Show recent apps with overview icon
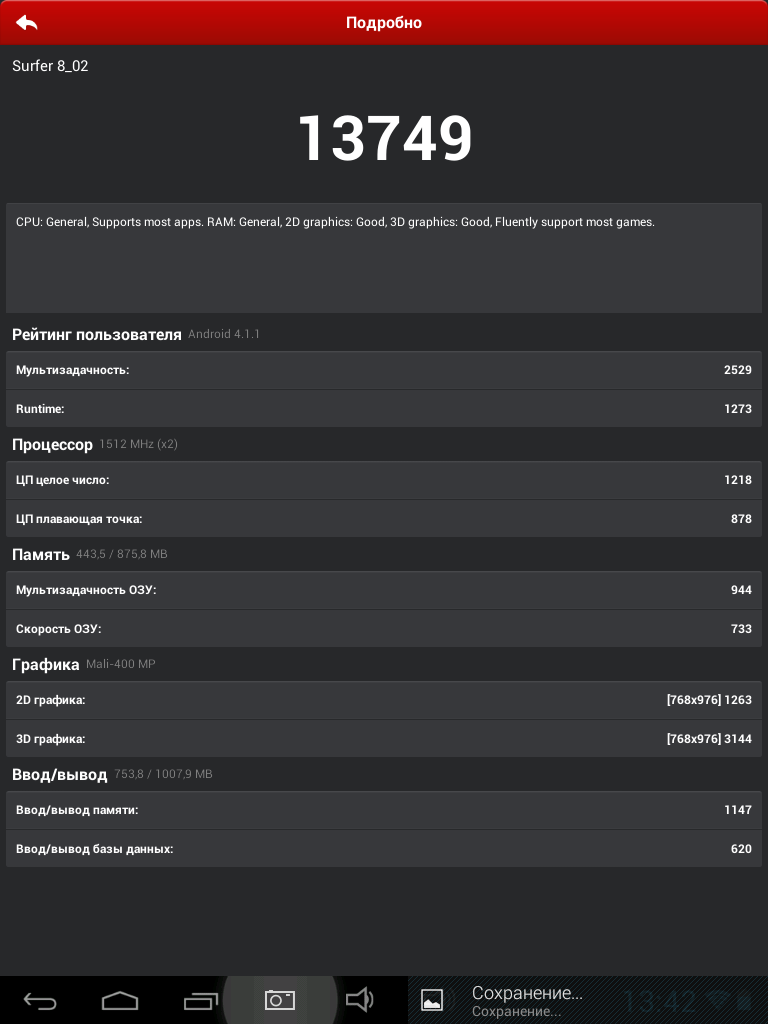 200,1000
